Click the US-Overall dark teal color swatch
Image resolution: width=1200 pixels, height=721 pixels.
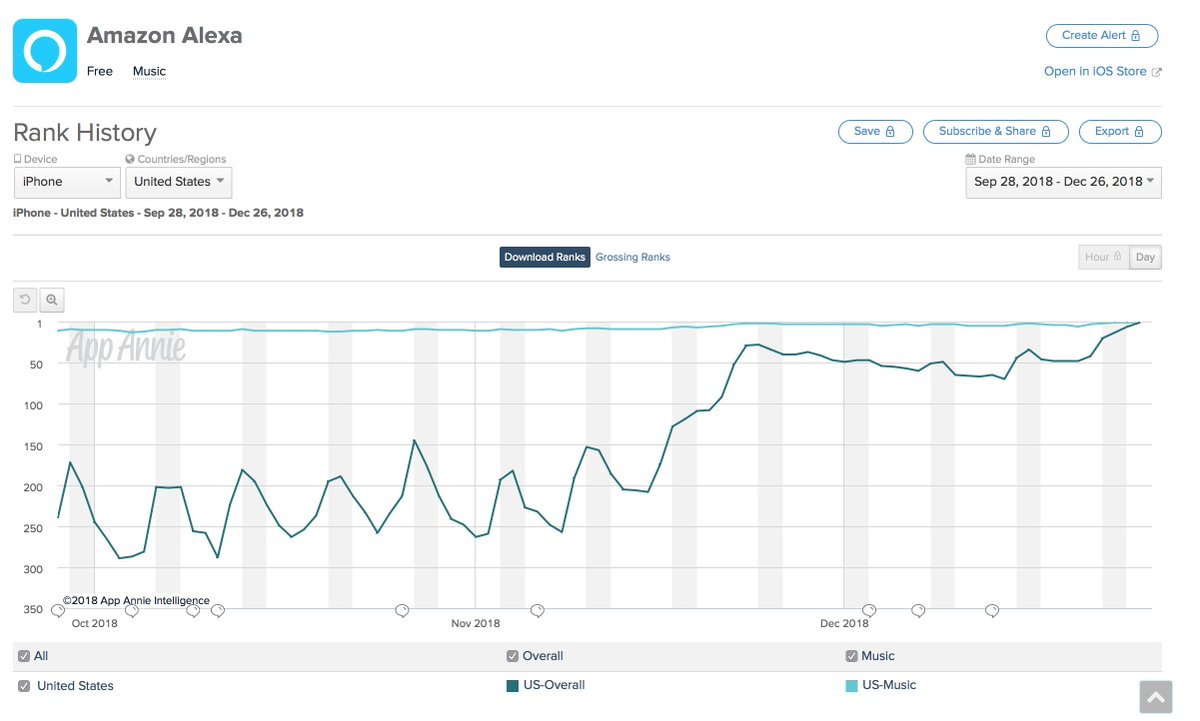point(513,686)
